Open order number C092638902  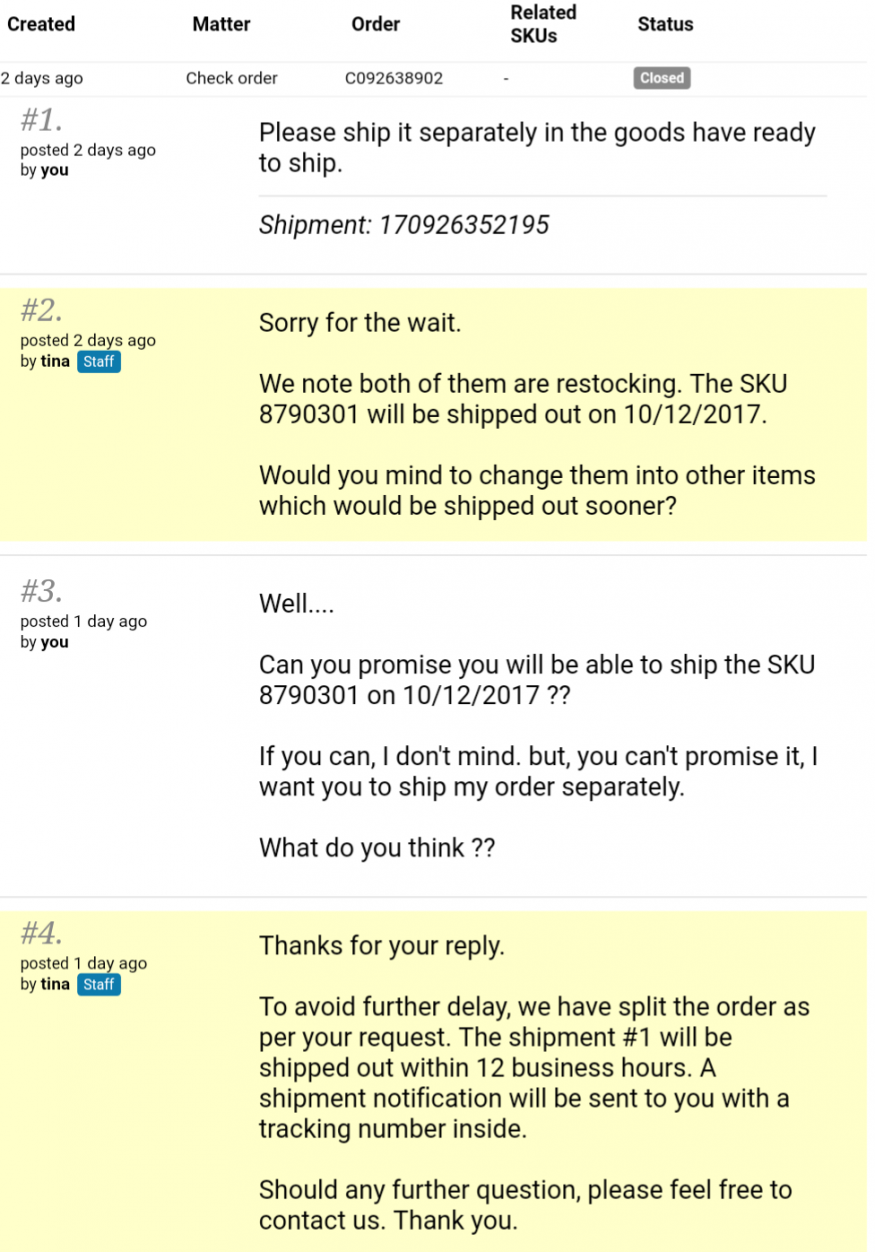point(394,78)
